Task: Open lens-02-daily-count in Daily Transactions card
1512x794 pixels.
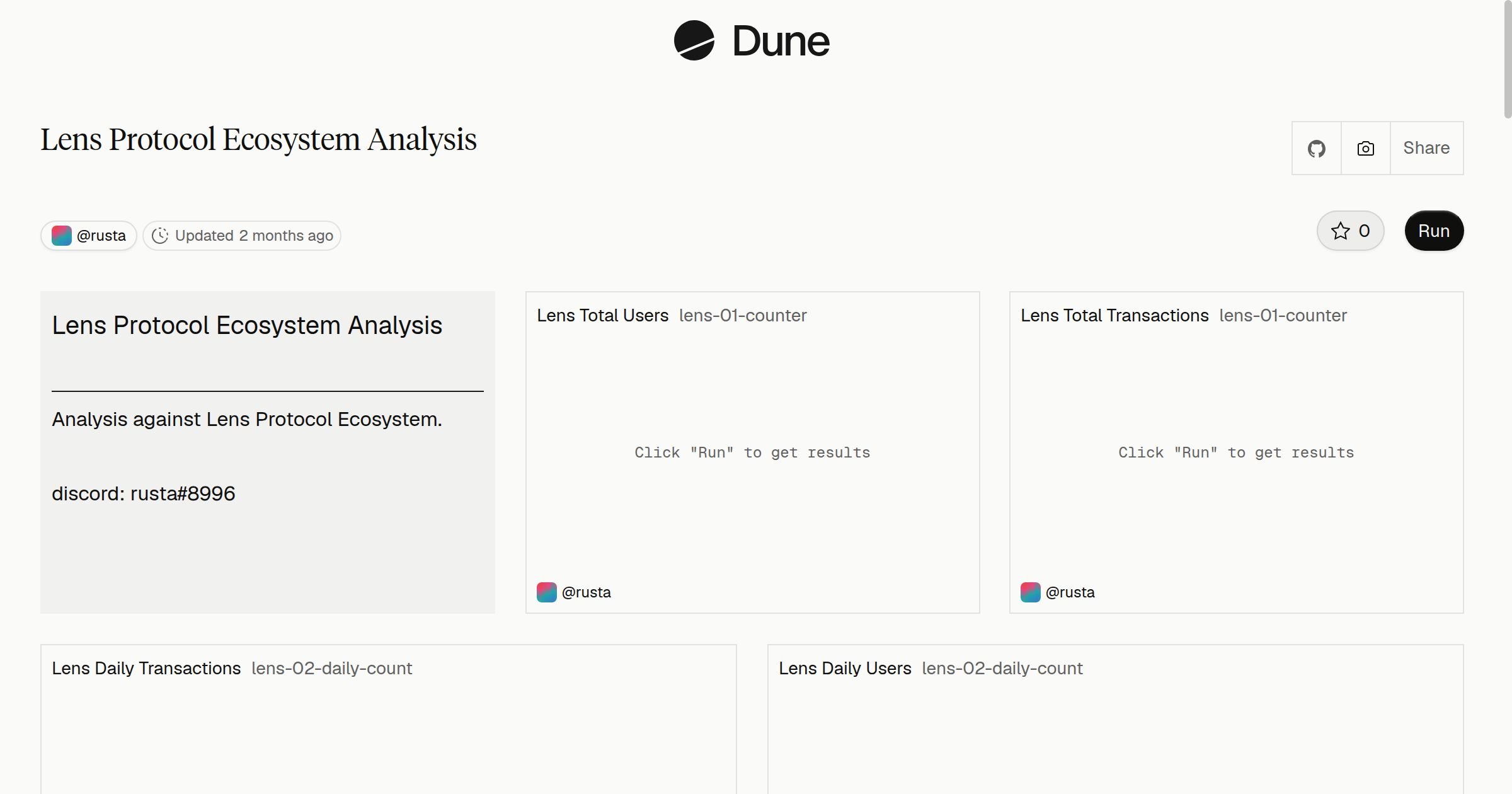Action: [332, 669]
